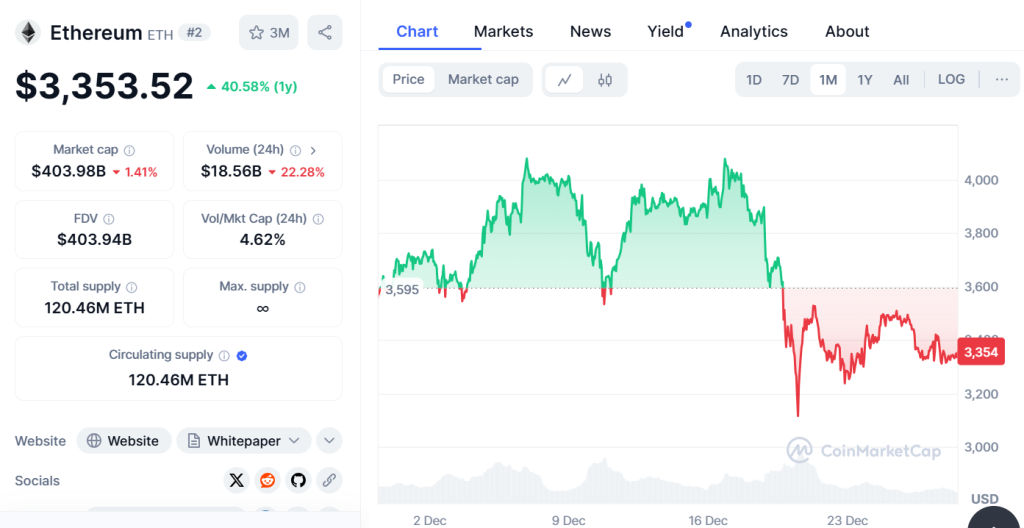Viewport: 1024px width, 528px height.
Task: Toggle chart to Price view
Action: (x=408, y=80)
